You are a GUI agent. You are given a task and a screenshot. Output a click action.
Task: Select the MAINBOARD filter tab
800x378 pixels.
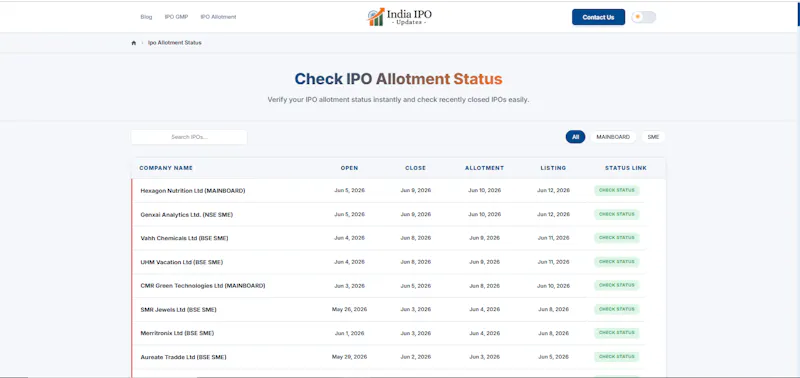tap(613, 137)
